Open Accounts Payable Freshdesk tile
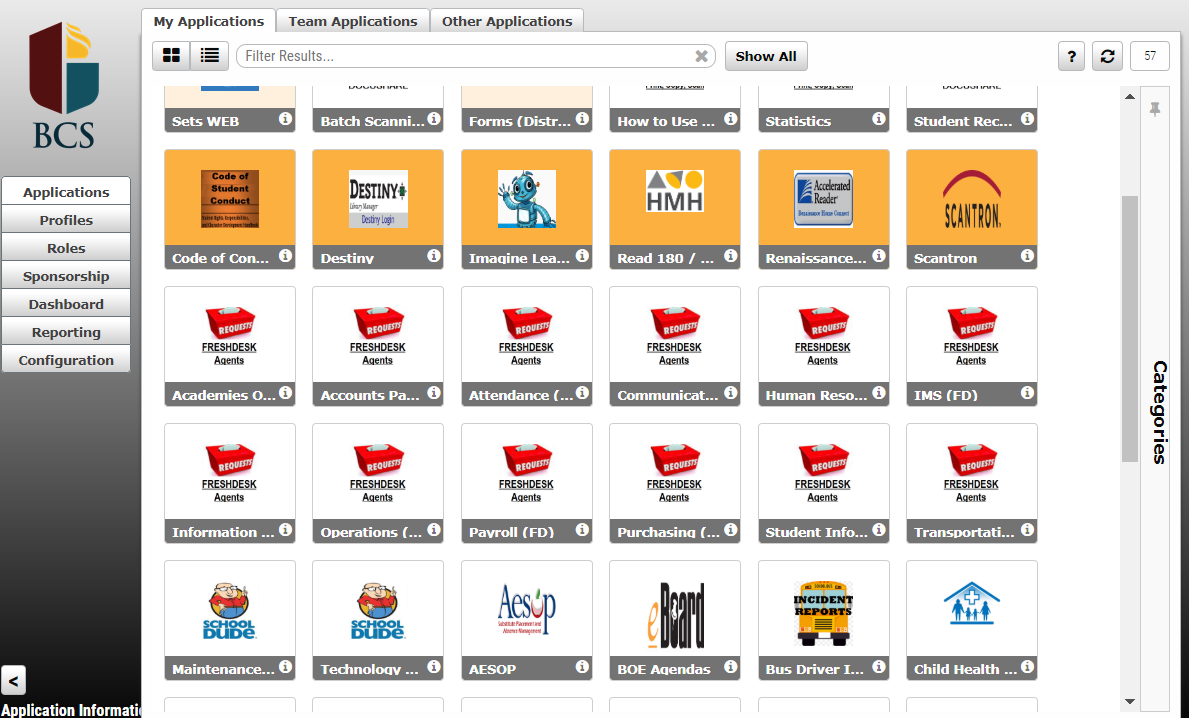This screenshot has width=1189, height=718. point(378,346)
